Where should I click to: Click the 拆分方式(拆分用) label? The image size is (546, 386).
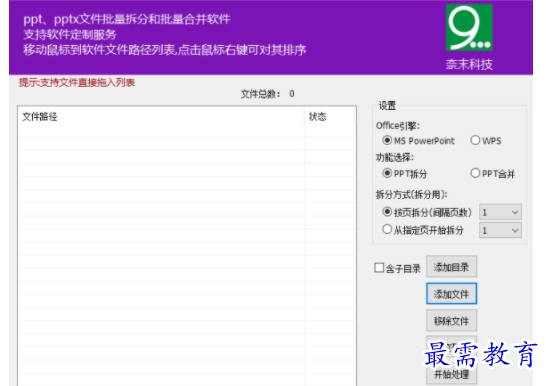click(x=412, y=194)
